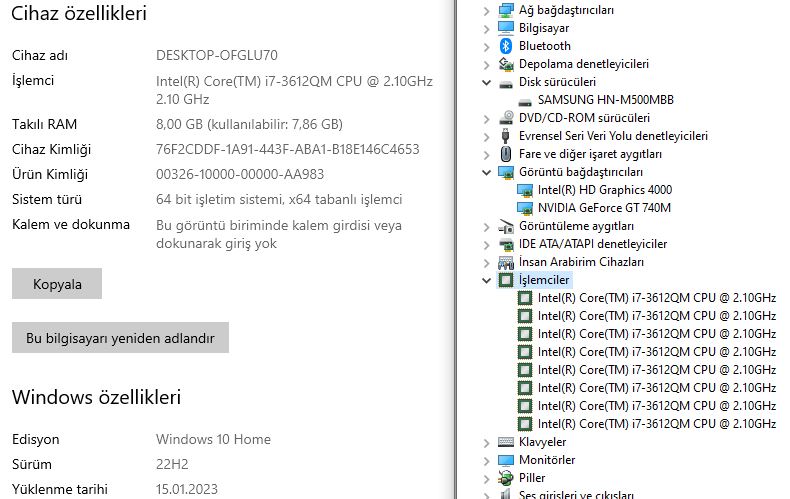Expand the Bluetooth node

click(x=486, y=47)
